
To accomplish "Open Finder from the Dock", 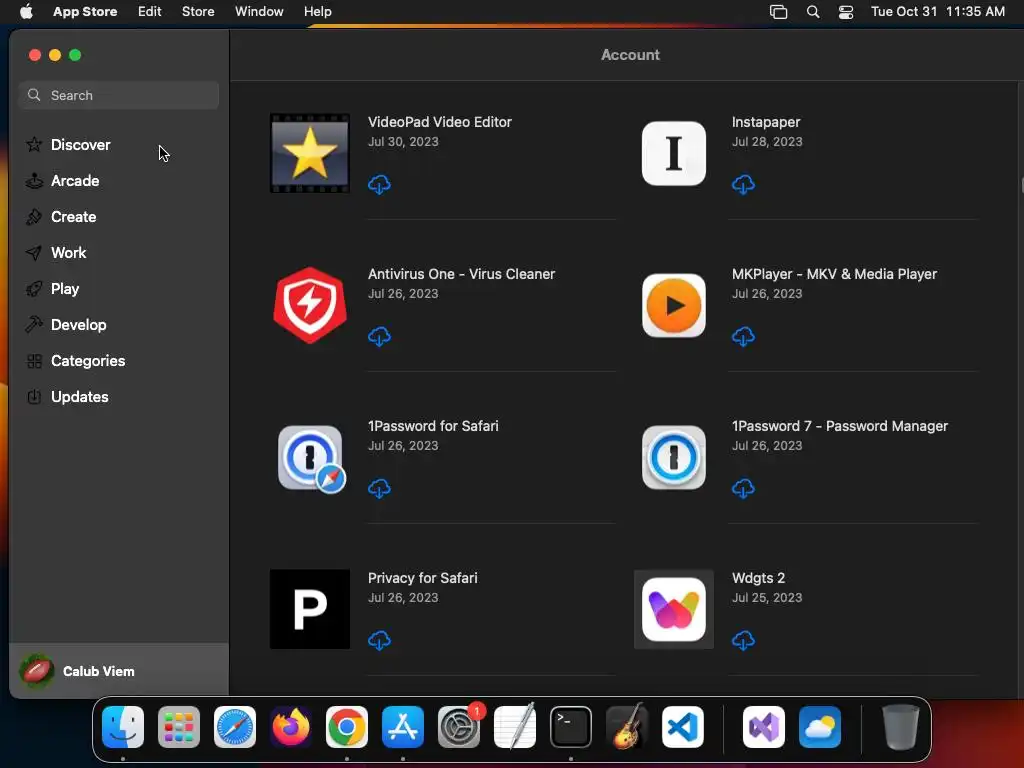I will 123,727.
